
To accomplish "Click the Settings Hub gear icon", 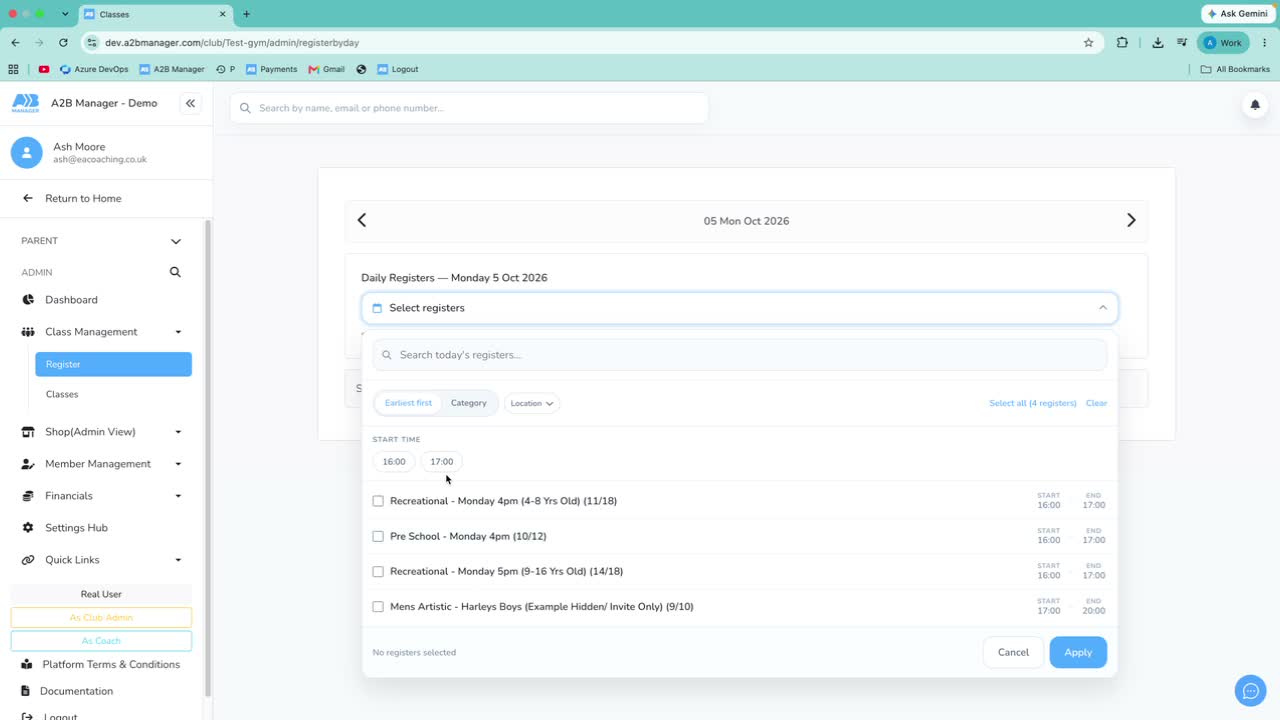I will tap(28, 528).
